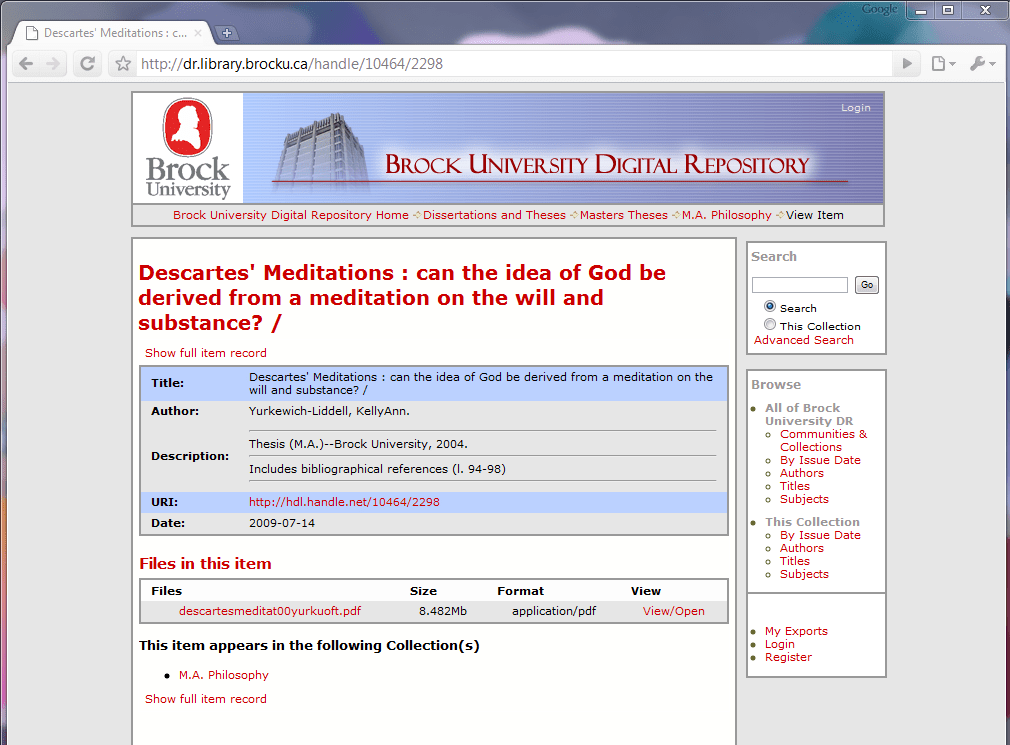
Task: Click the bibliographical references description line
Action: pos(377,469)
